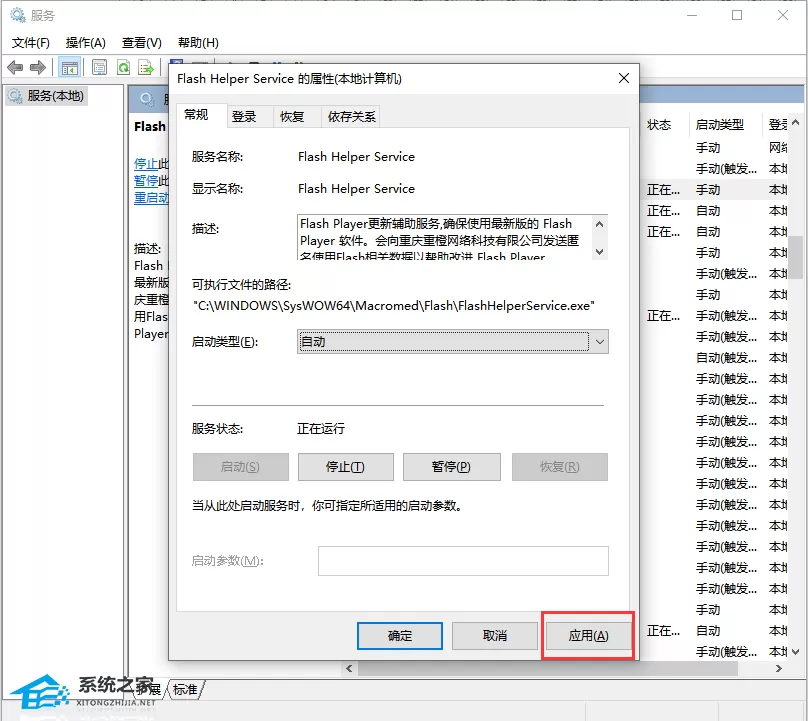
Task: Open the 操作(A) menu
Action: point(86,43)
